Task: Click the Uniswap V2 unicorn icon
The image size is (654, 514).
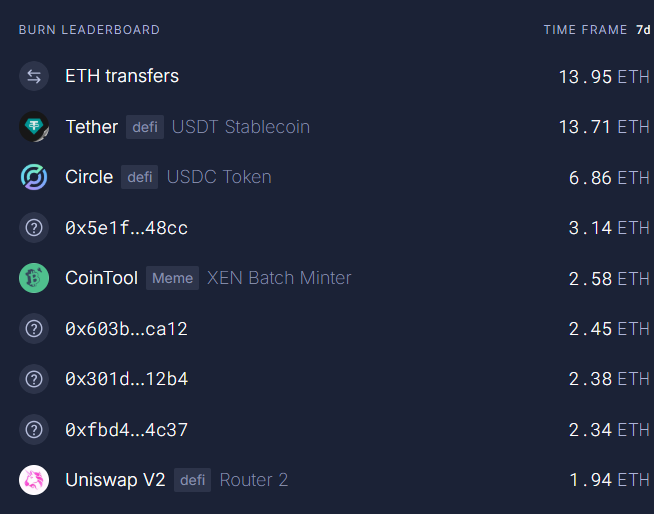Action: 34,480
